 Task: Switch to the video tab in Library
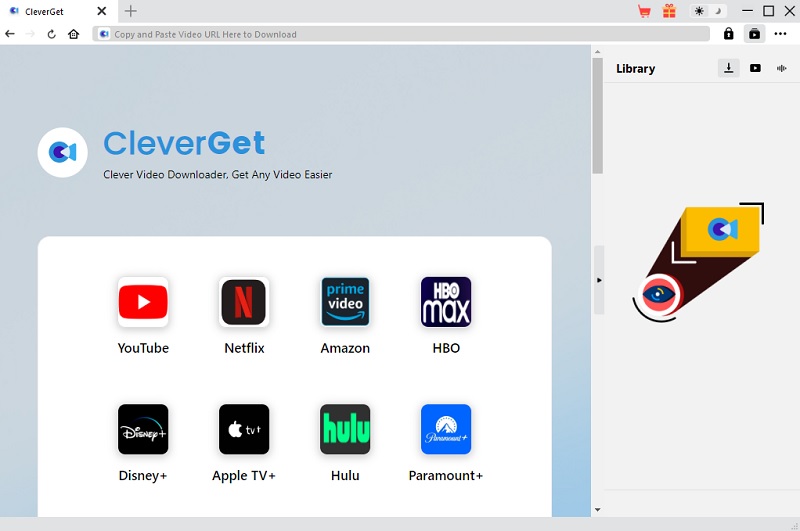point(755,68)
